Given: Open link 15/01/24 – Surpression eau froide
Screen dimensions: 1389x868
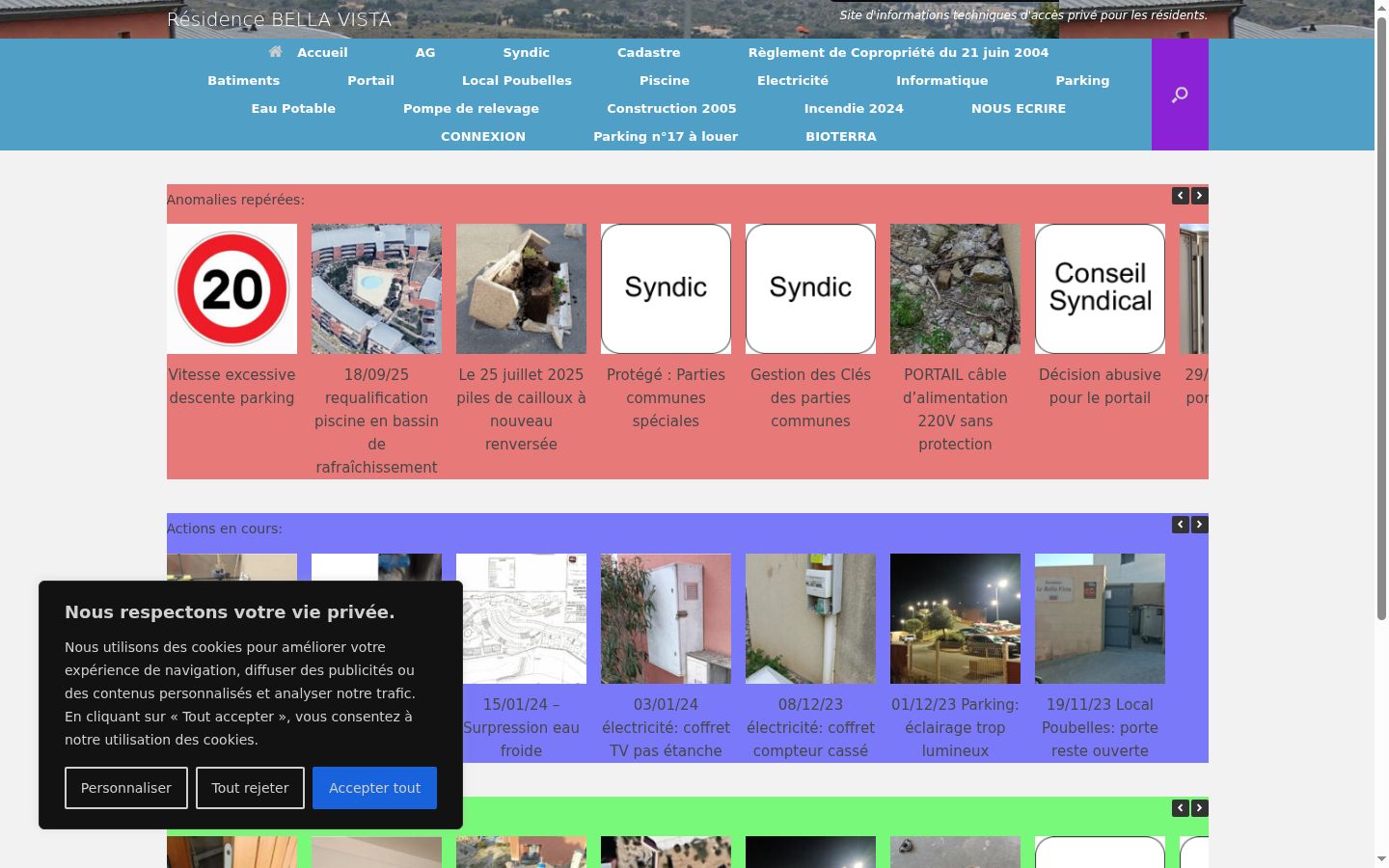Looking at the screenshot, I should (521, 728).
